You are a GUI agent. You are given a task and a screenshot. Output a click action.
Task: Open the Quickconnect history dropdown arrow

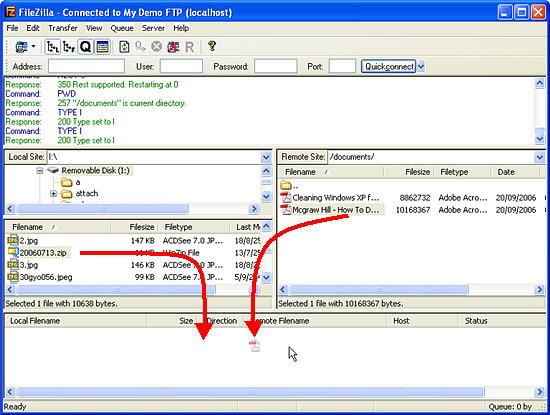tap(421, 66)
